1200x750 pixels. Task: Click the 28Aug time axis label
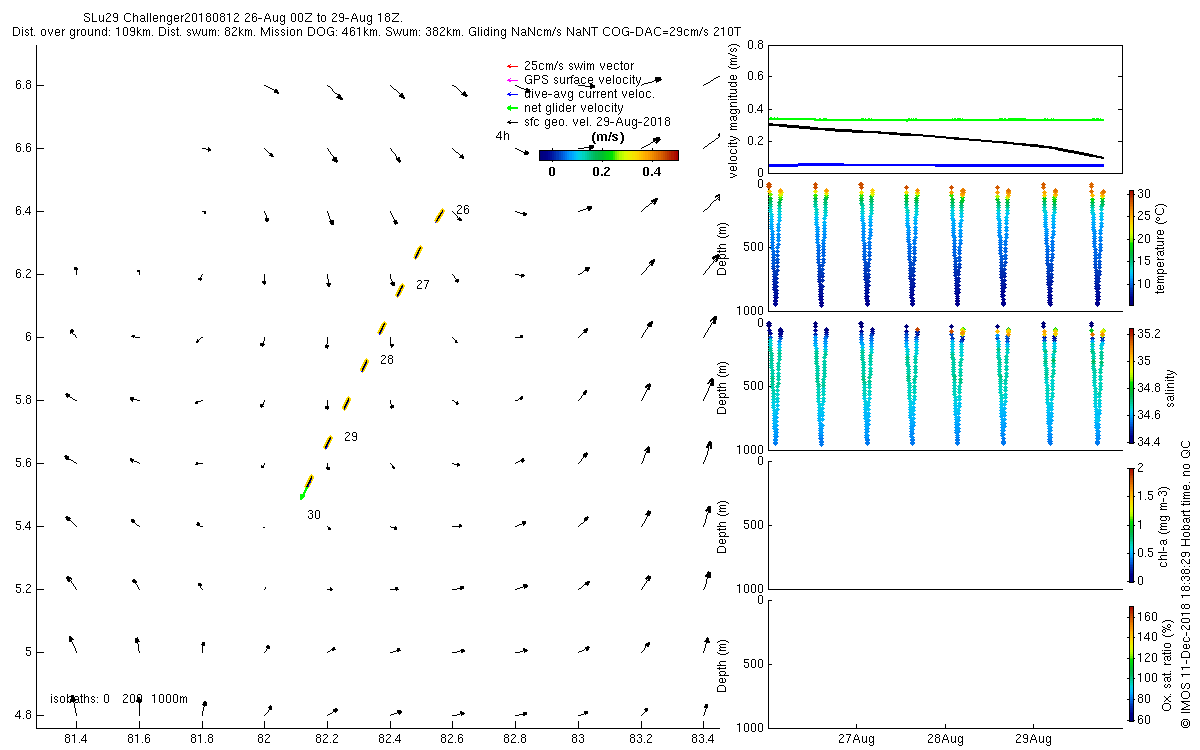(945, 740)
